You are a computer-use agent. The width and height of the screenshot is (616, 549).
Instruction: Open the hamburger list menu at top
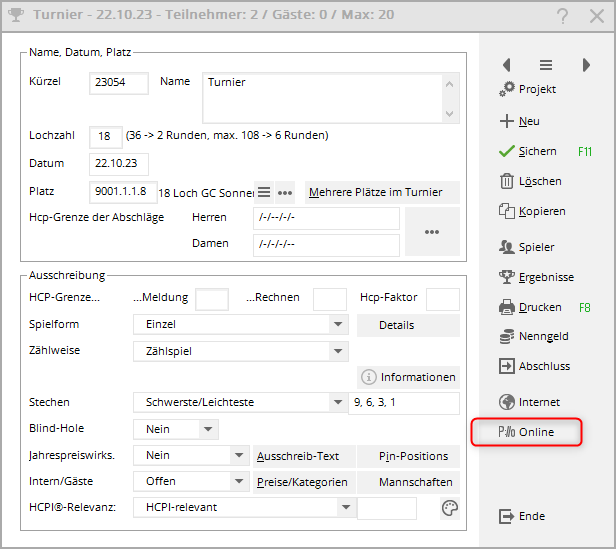tap(546, 65)
